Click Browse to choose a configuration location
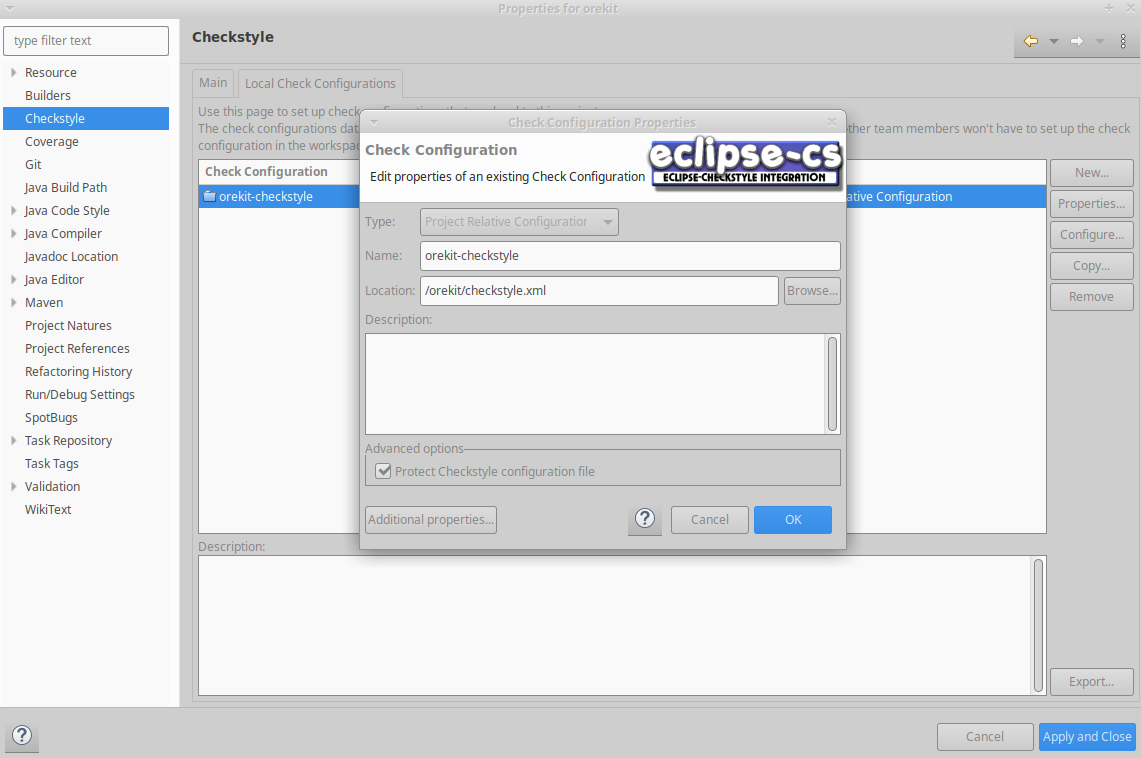 [x=812, y=289]
